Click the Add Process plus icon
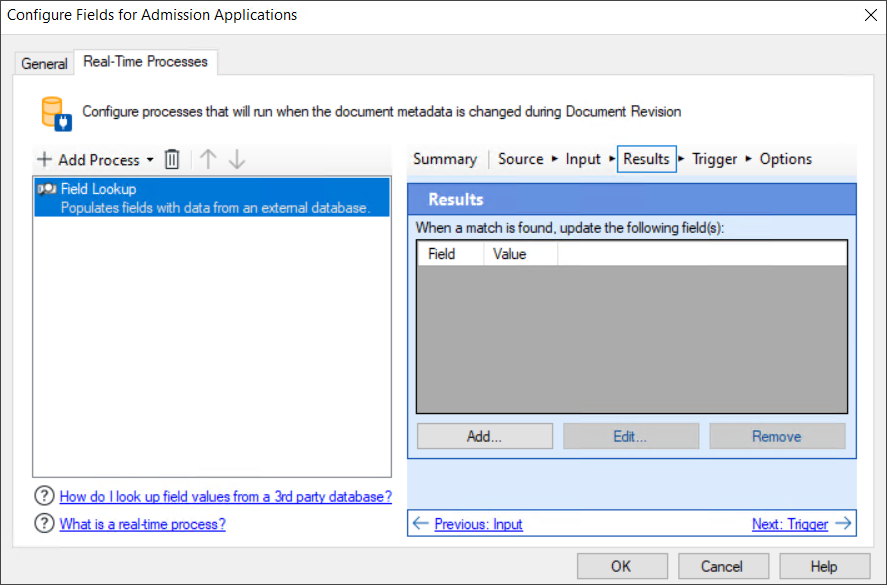The width and height of the screenshot is (887, 585). click(44, 159)
